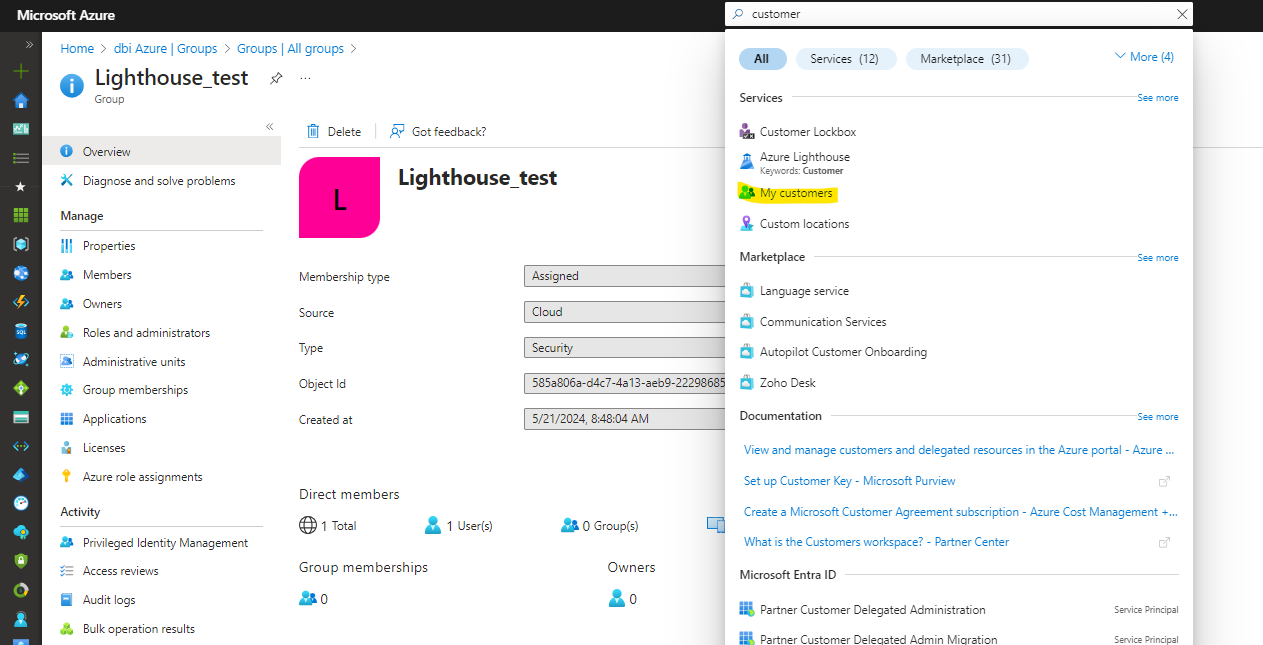Filter results by Marketplace (31) tab

click(x=966, y=59)
